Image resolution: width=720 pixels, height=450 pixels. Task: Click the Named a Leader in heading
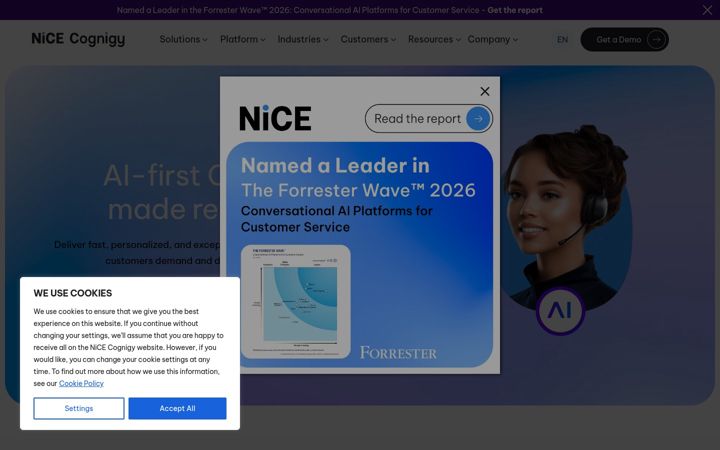[x=335, y=166]
